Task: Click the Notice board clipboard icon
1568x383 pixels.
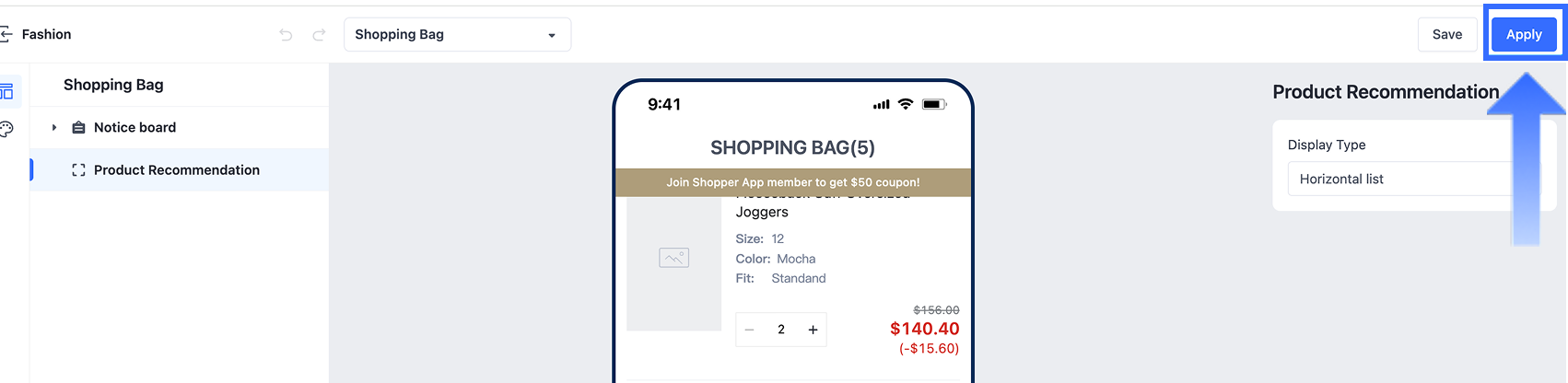Action: [x=78, y=128]
